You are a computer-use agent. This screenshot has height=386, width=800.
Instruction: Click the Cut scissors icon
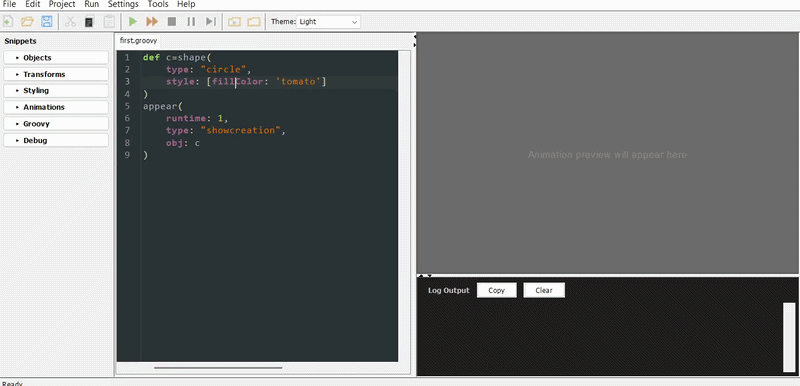click(x=70, y=21)
